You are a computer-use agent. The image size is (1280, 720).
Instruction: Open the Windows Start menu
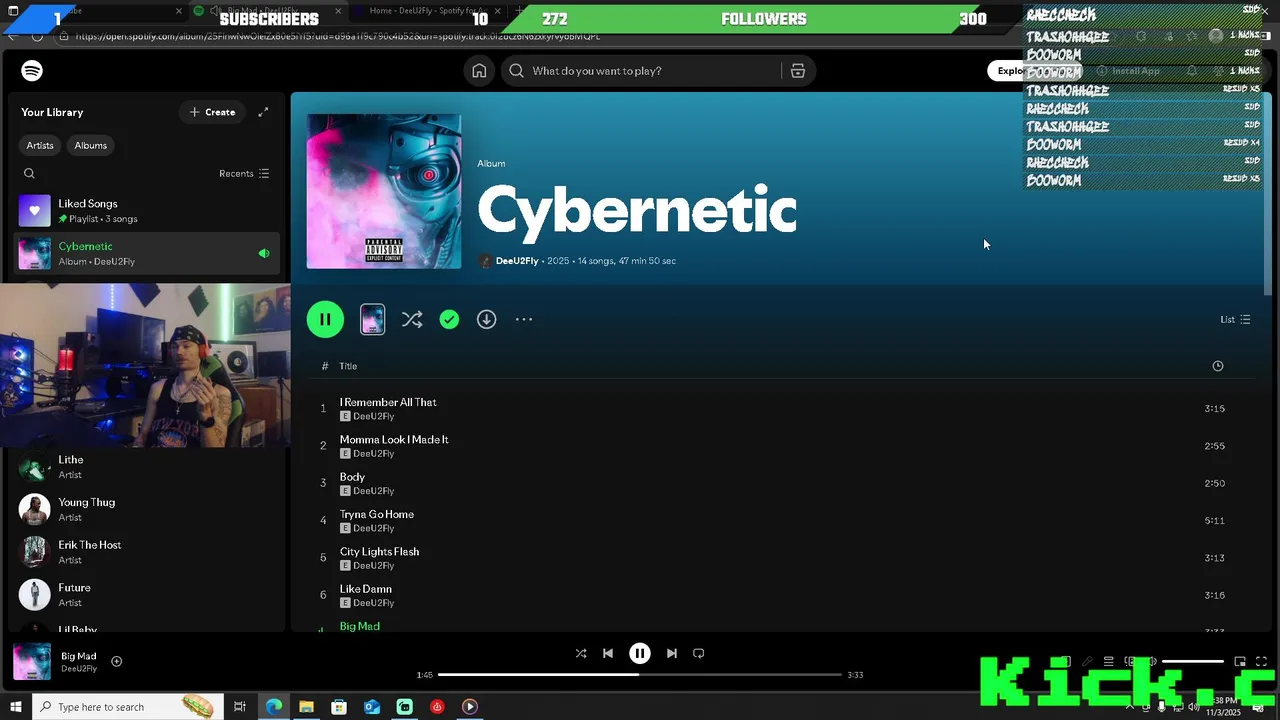tap(15, 707)
